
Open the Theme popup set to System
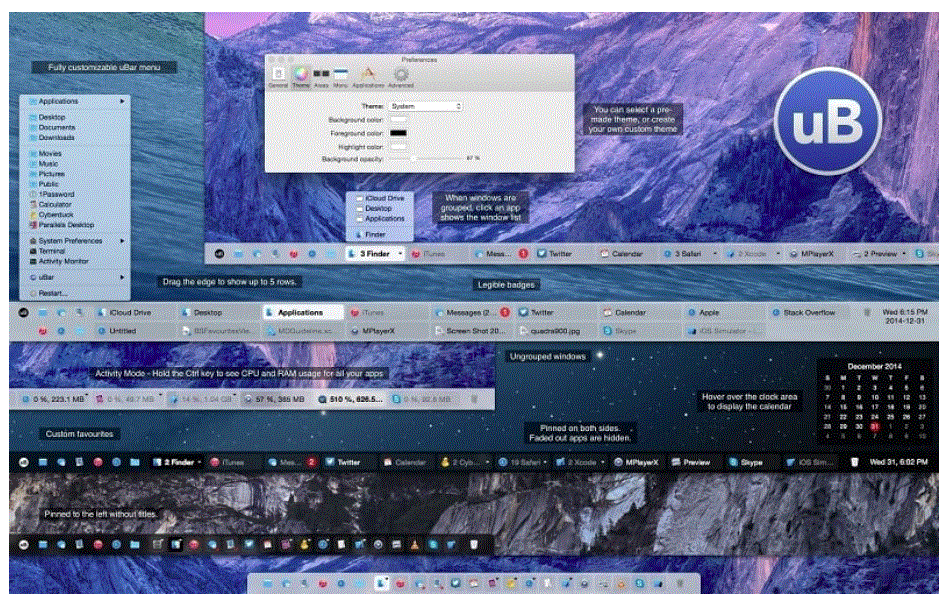coord(426,106)
